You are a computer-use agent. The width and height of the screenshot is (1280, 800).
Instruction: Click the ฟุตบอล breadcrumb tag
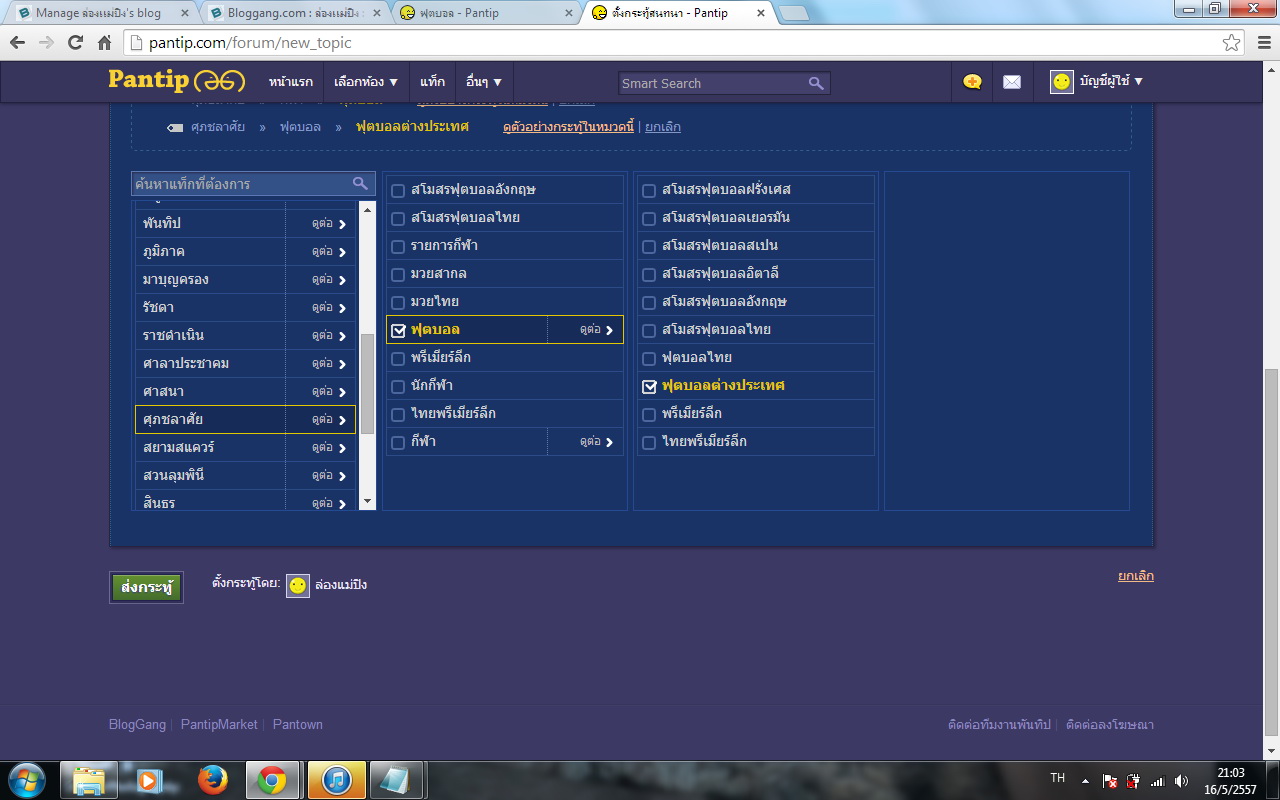point(300,127)
